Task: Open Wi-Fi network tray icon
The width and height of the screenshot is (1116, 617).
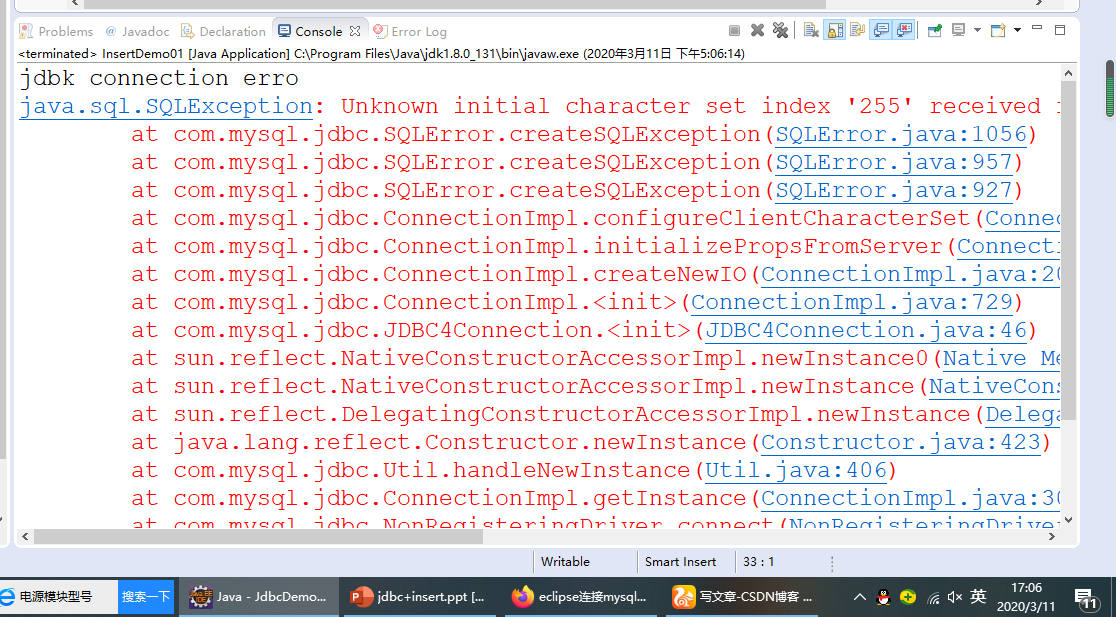Action: 932,597
